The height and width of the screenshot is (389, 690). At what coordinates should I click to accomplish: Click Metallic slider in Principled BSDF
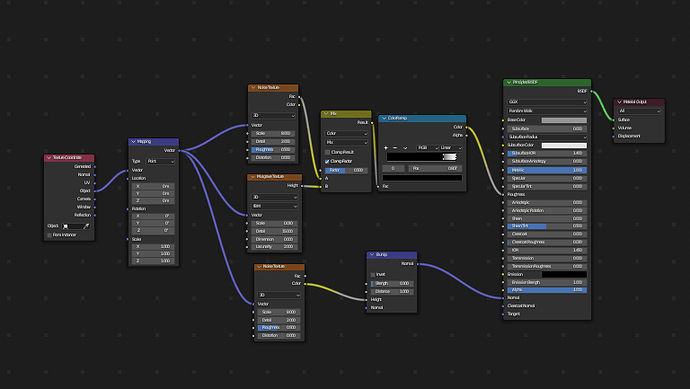(x=547, y=170)
